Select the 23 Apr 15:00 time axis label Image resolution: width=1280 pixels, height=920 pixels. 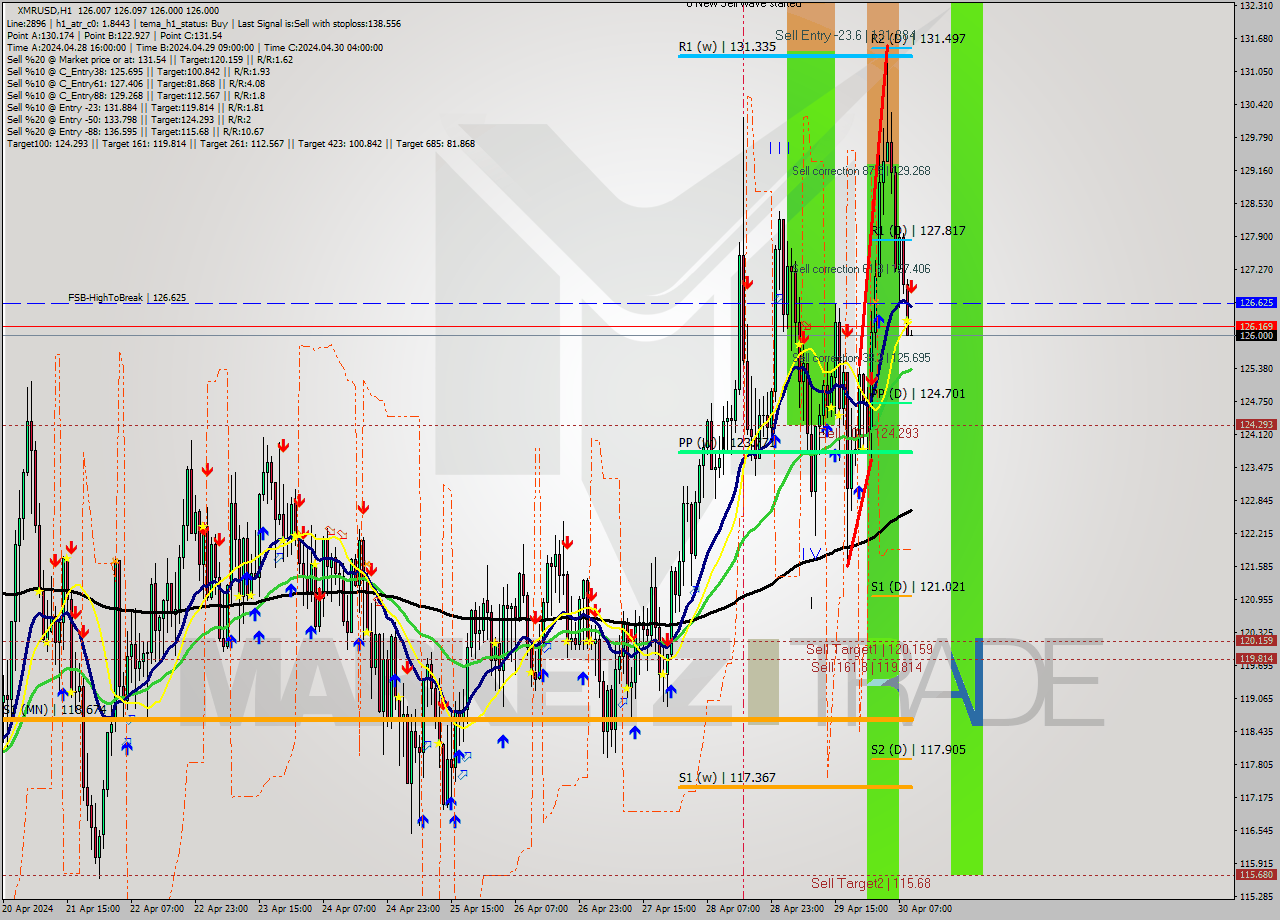pos(284,909)
